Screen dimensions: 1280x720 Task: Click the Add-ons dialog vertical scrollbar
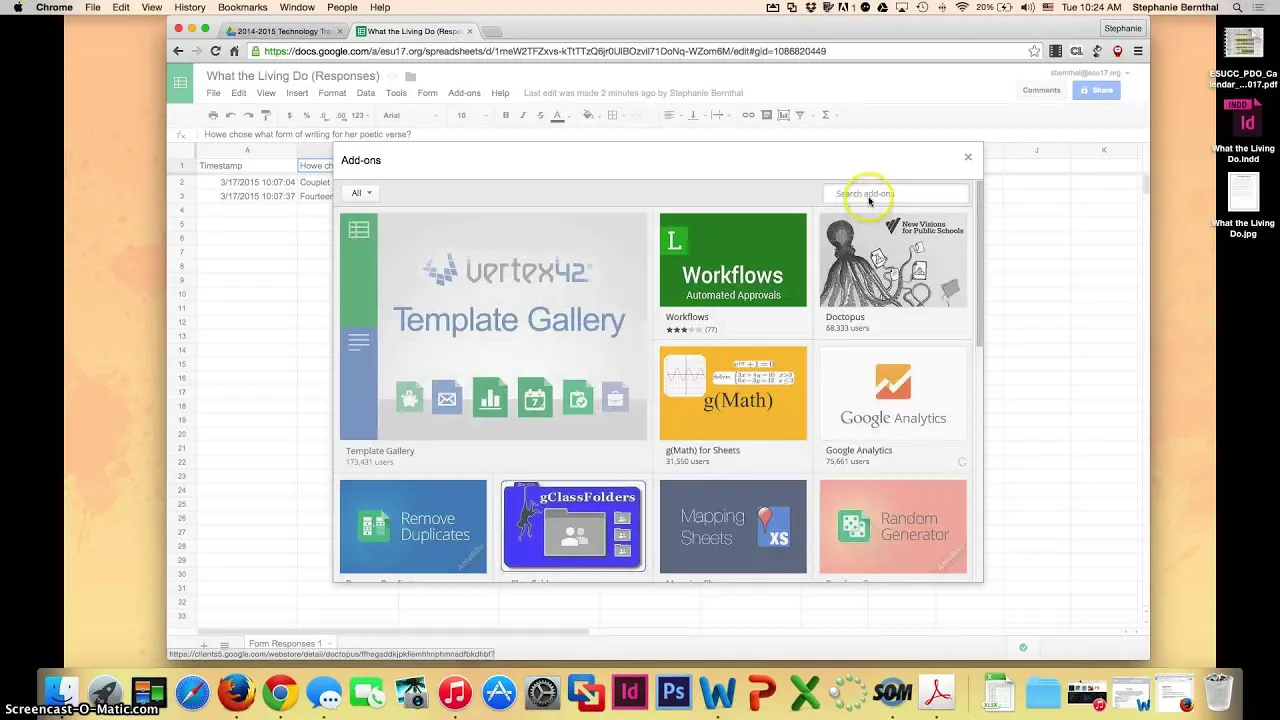980,265
